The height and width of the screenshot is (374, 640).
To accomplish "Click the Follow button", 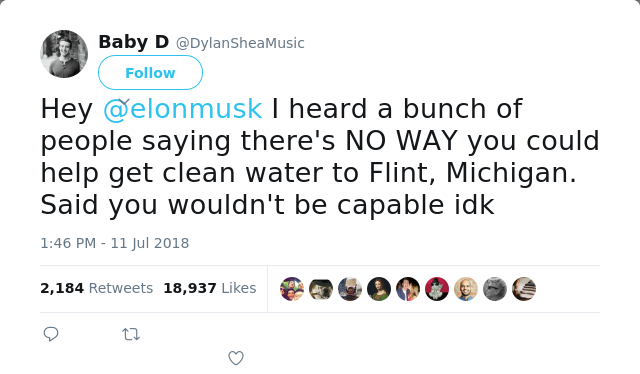I will (x=150, y=73).
